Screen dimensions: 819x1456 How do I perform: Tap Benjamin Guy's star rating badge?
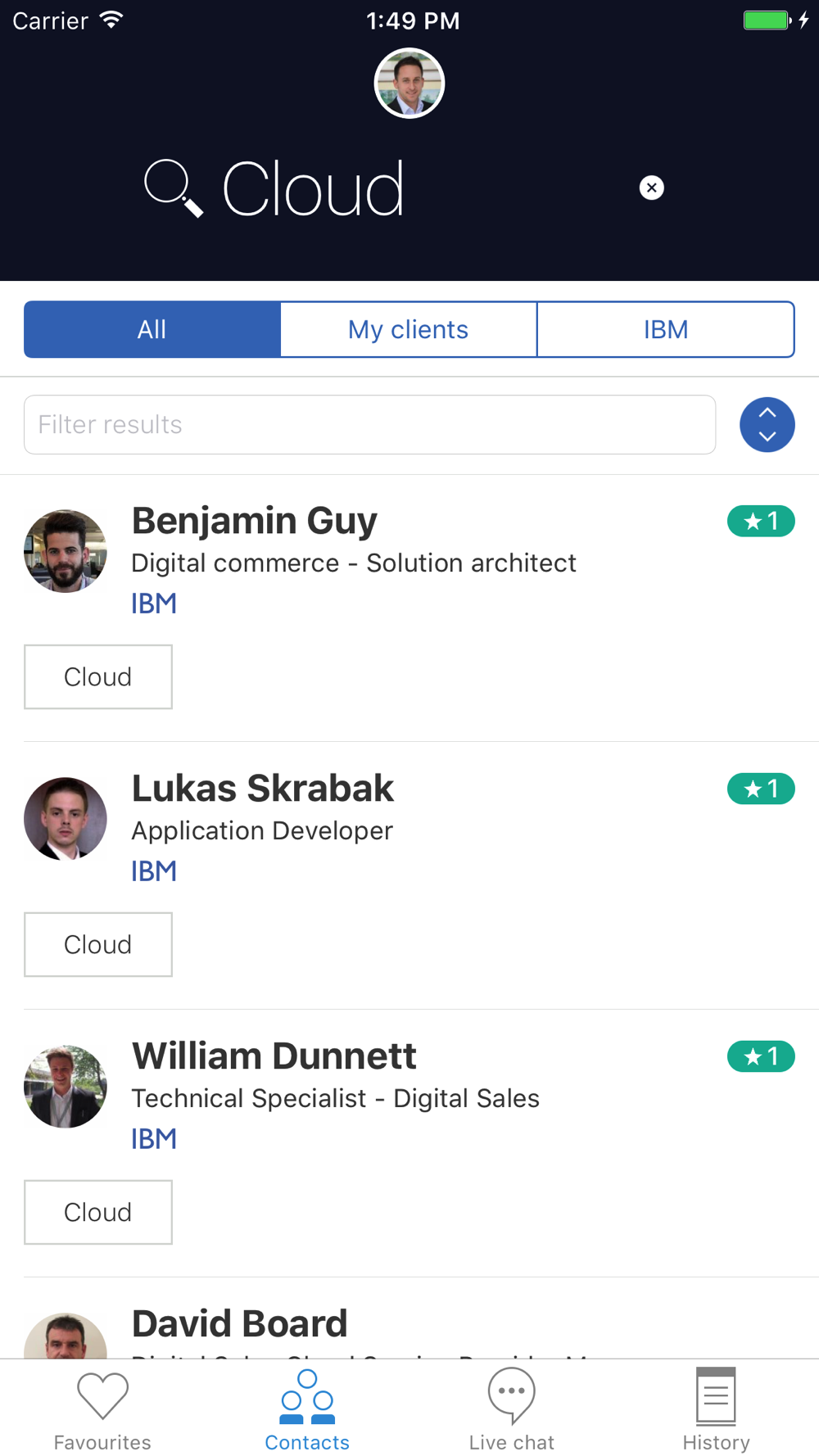tap(761, 521)
